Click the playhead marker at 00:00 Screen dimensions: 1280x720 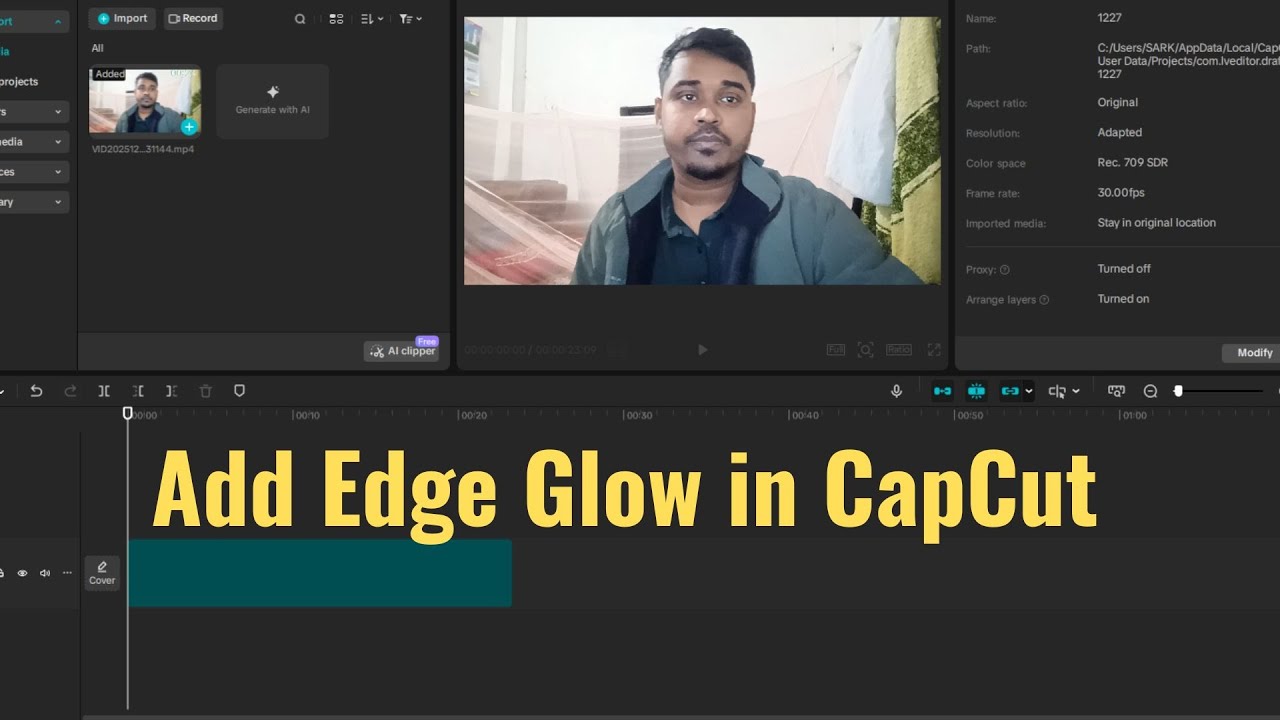[127, 413]
